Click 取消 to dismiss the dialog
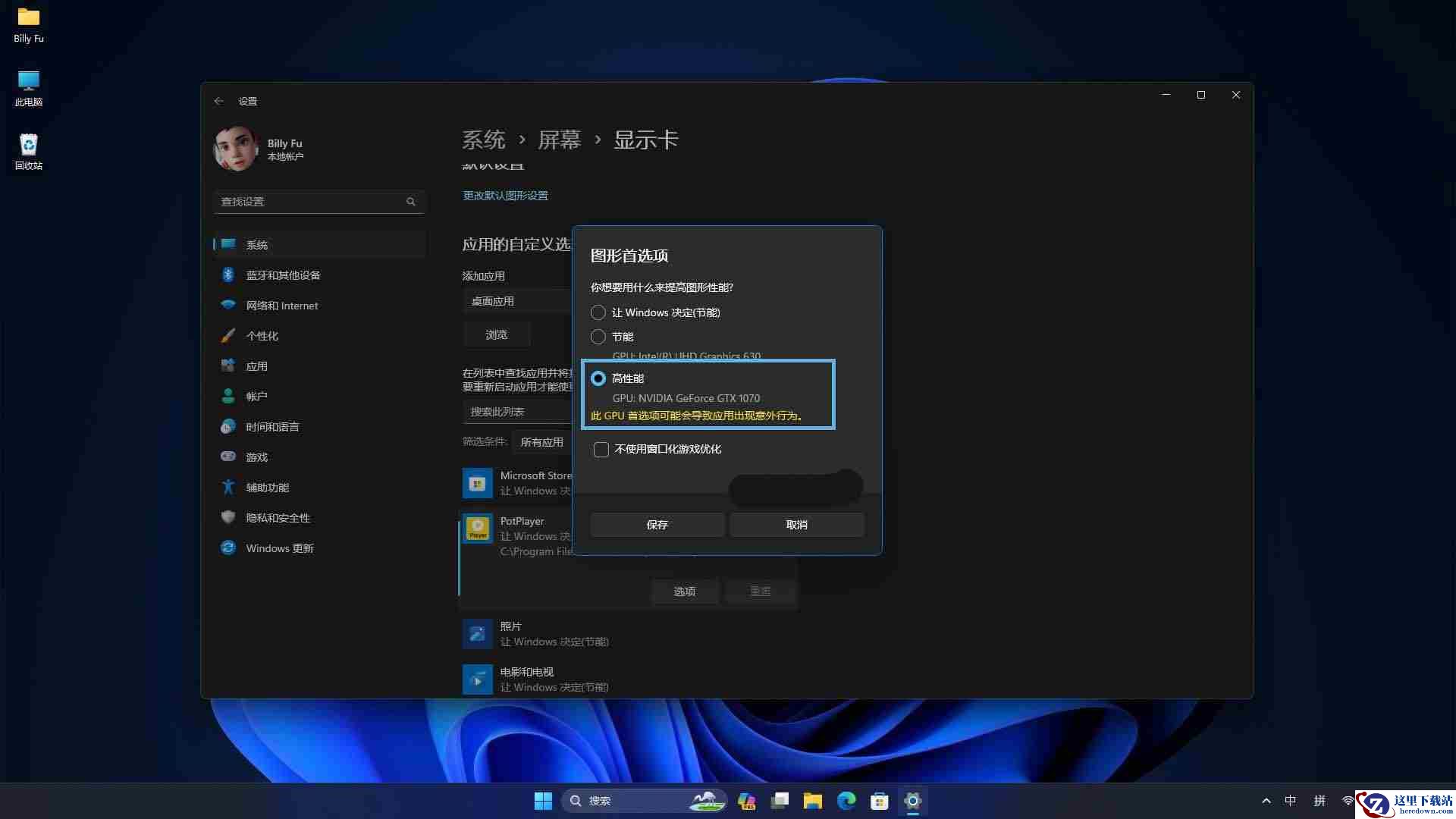Viewport: 1456px width, 819px height. coord(797,525)
